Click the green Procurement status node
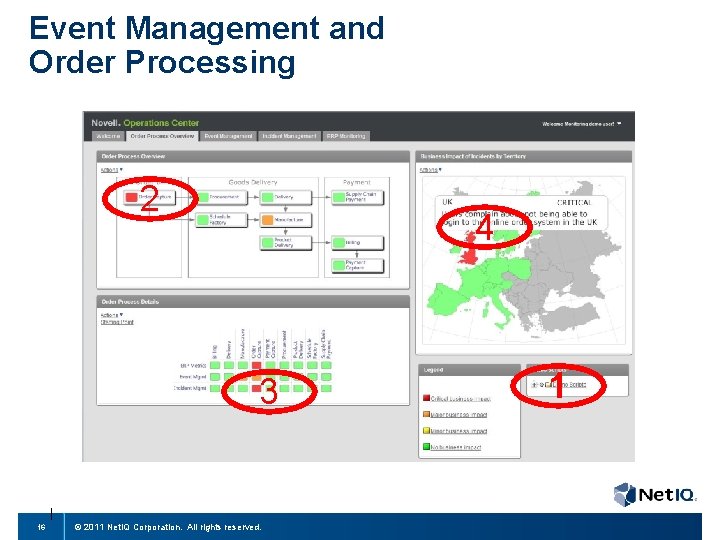The image size is (720, 540). coord(222,197)
